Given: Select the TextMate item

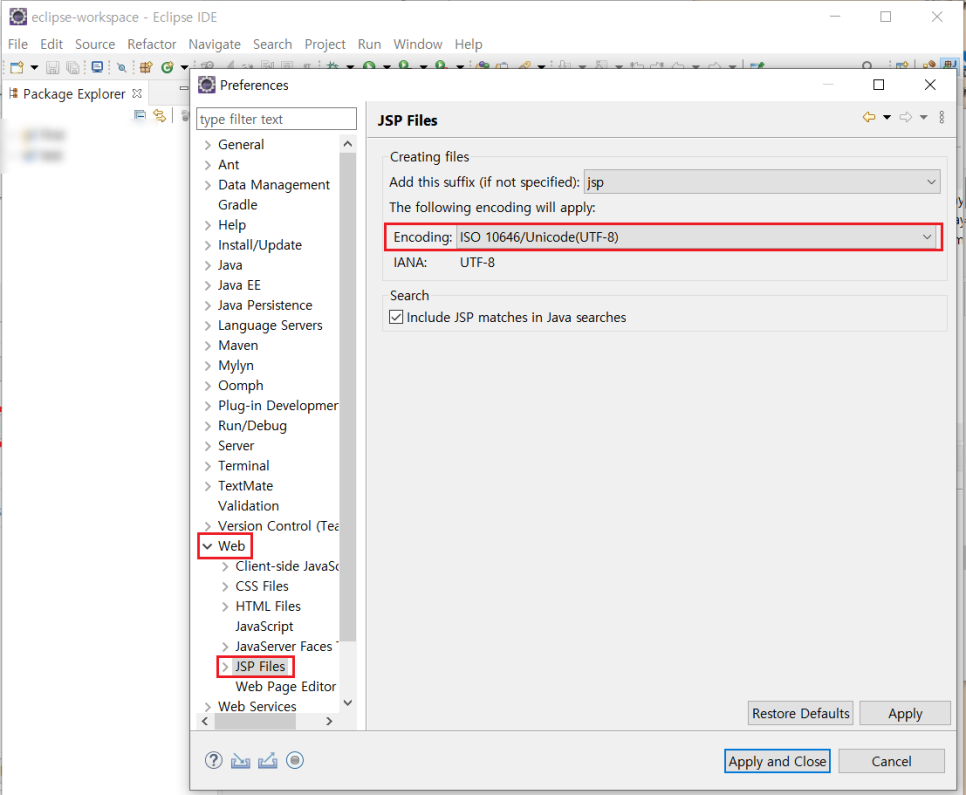Looking at the screenshot, I should pyautogui.click(x=245, y=486).
